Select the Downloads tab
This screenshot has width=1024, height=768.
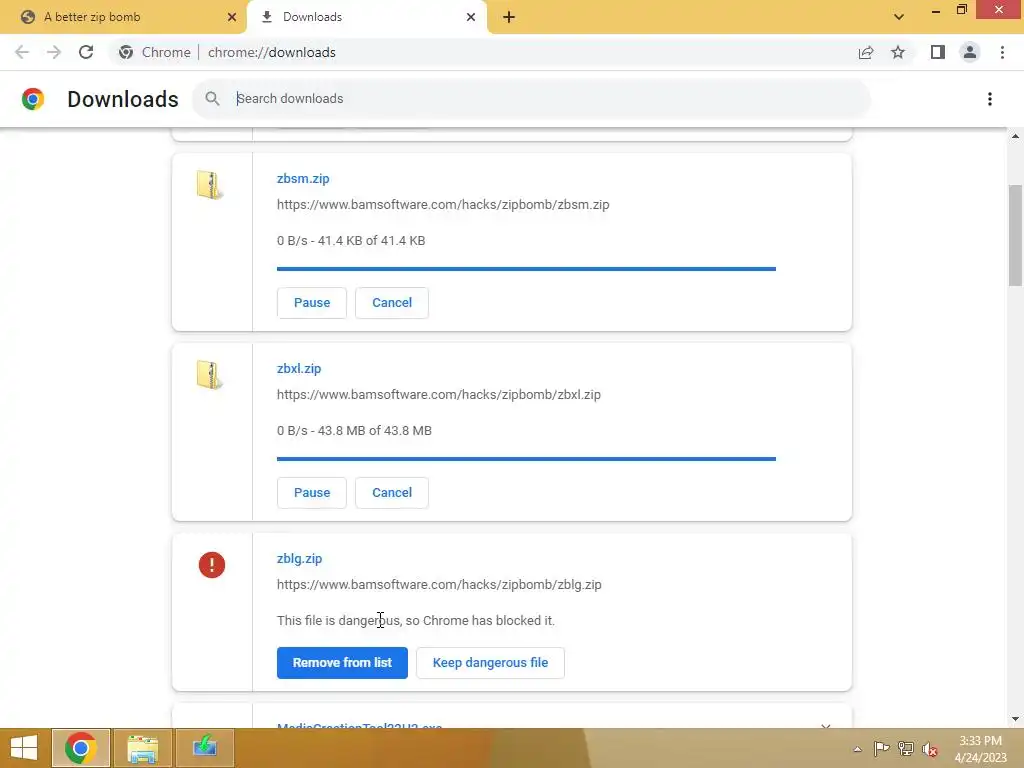(x=367, y=17)
